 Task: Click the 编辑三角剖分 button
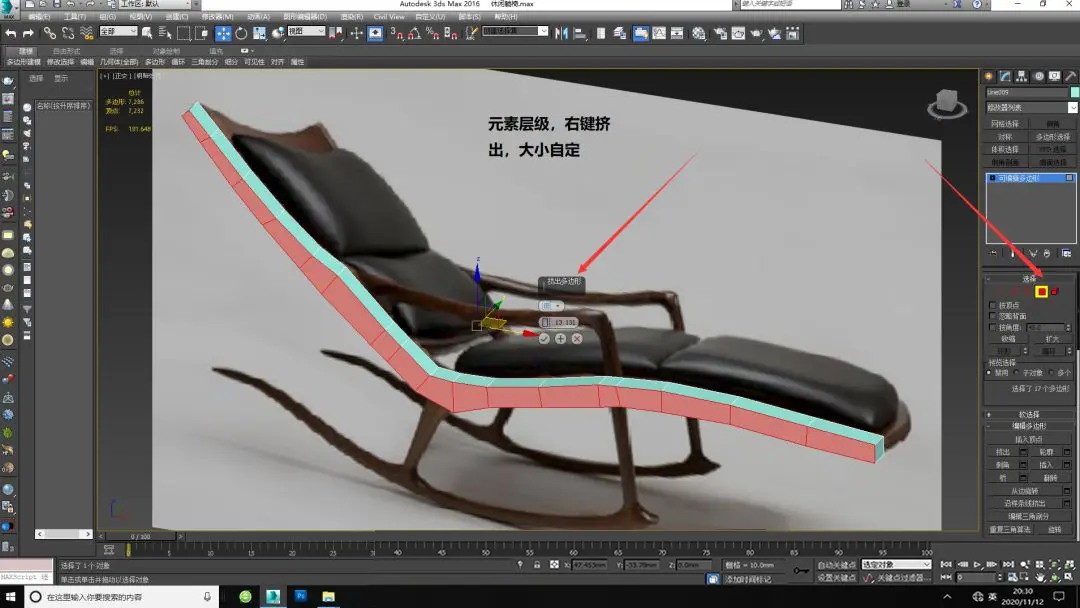pyautogui.click(x=1029, y=516)
